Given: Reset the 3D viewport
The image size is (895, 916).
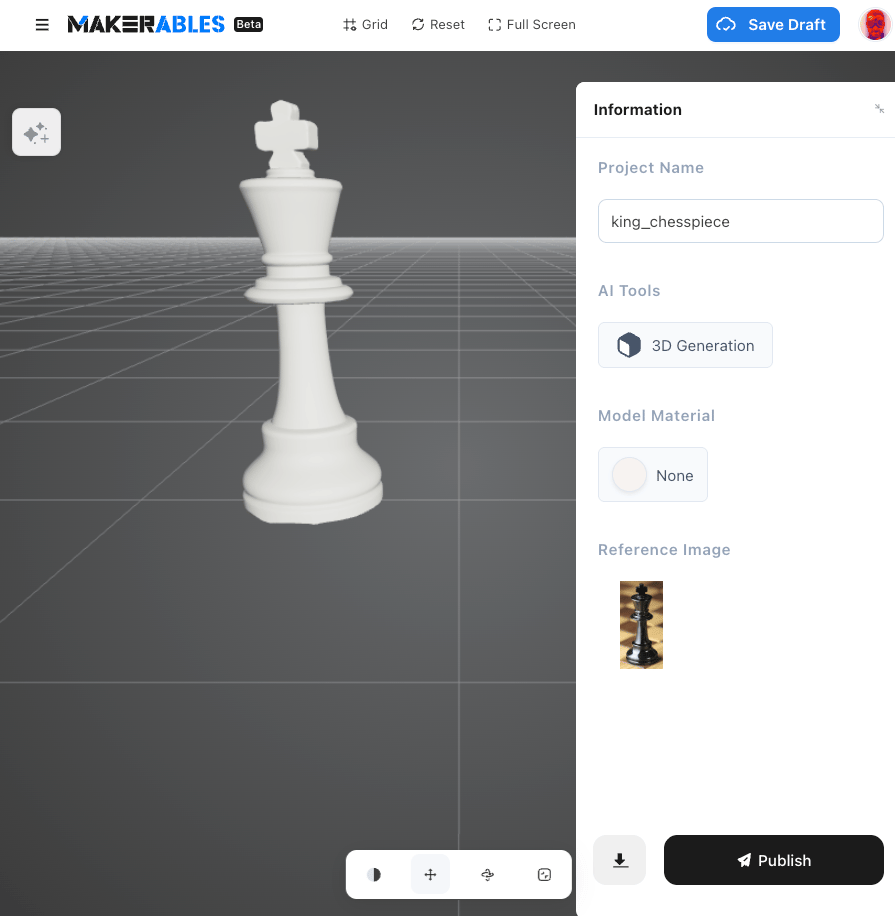Looking at the screenshot, I should (x=438, y=25).
